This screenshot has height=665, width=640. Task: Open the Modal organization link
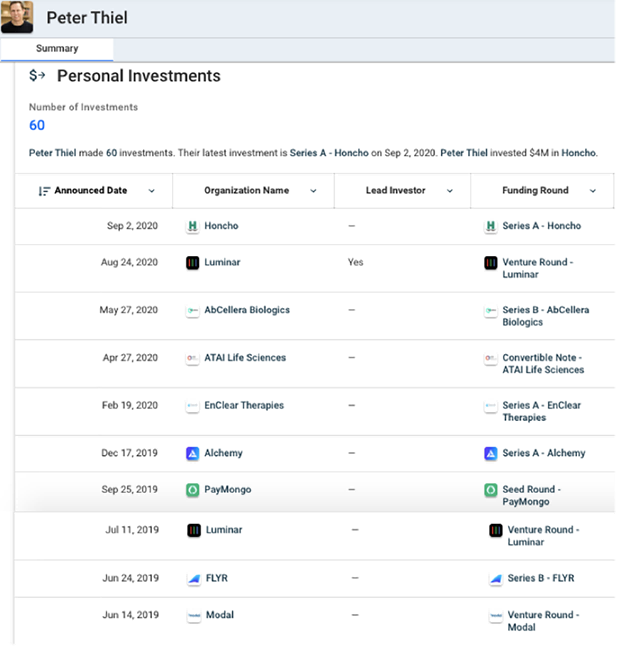click(220, 615)
